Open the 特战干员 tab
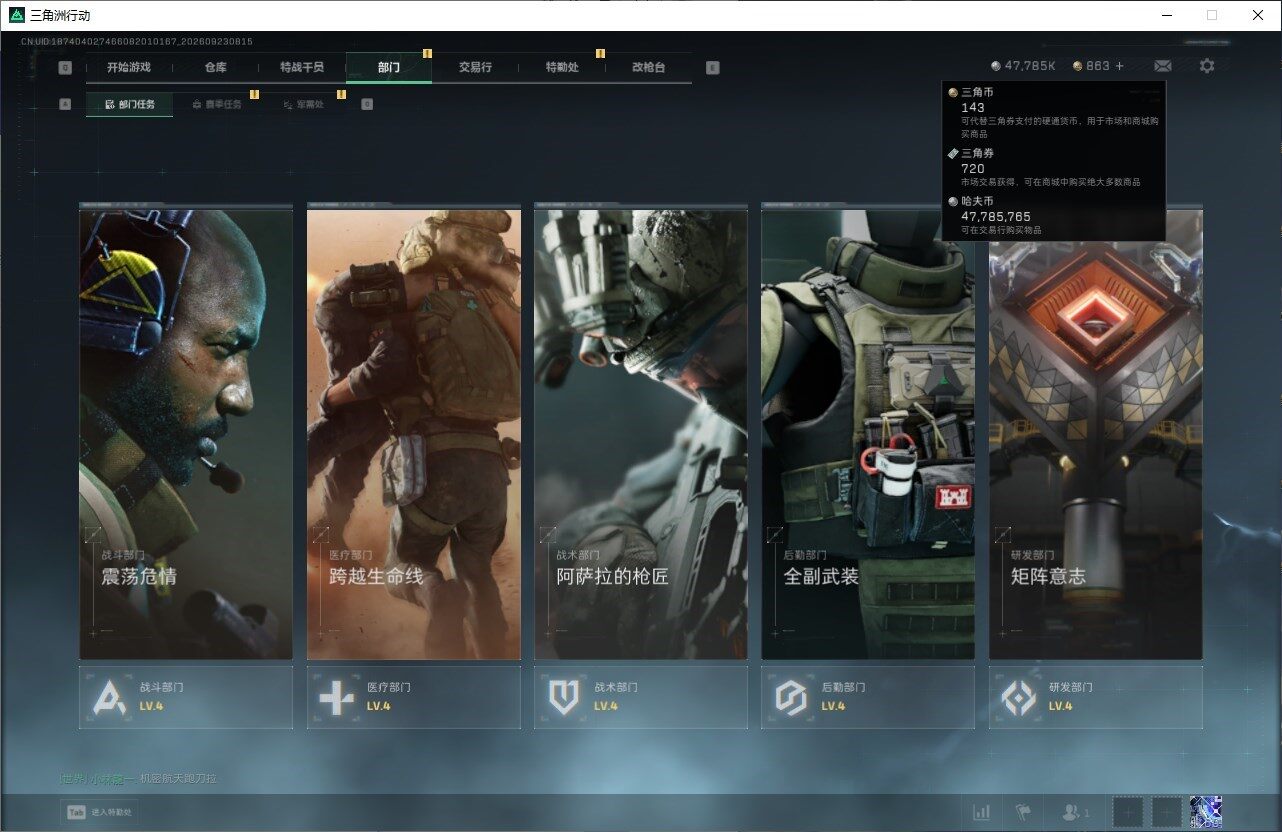The height and width of the screenshot is (832, 1282). 302,68
